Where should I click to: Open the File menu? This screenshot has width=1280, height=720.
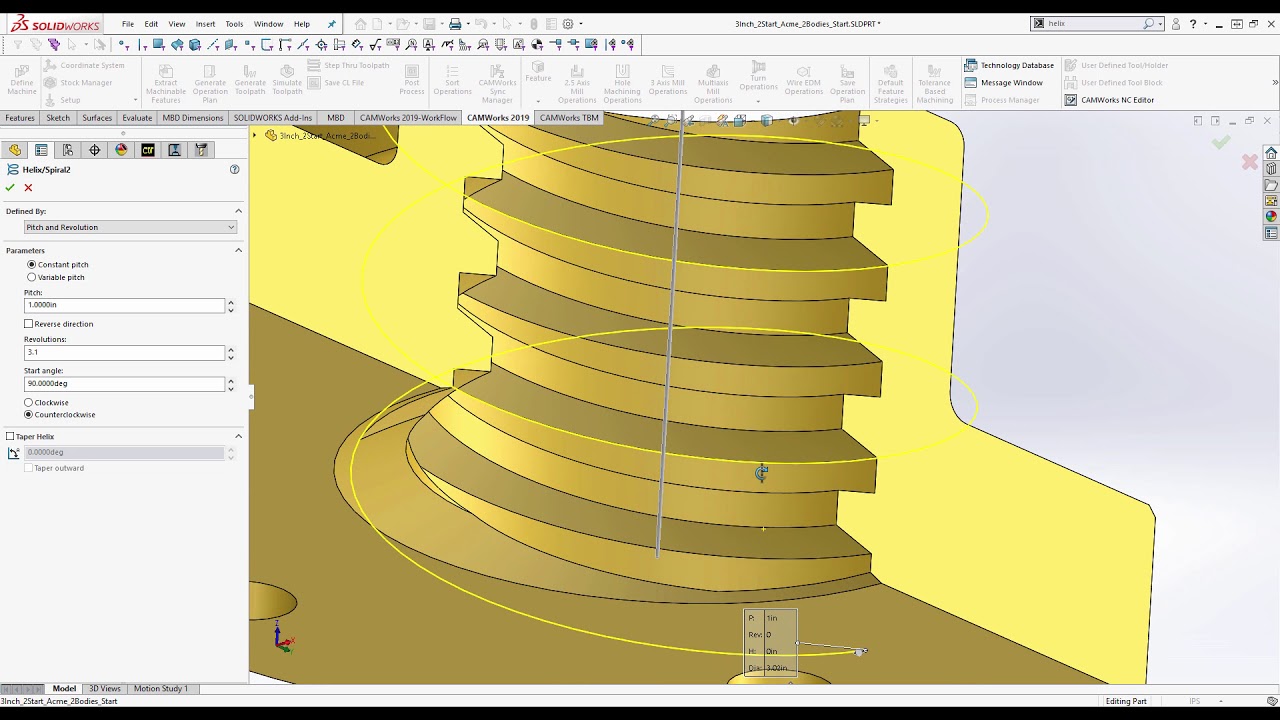[128, 24]
